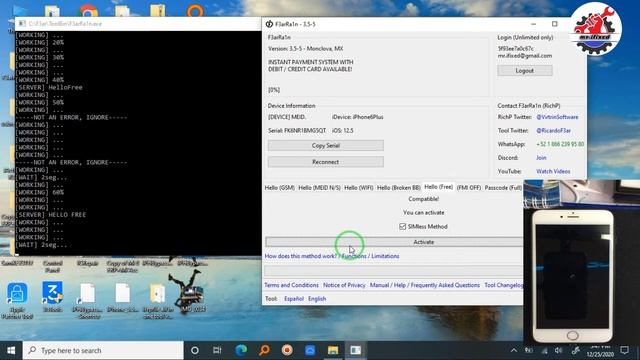The image size is (640, 360).
Task: Open the Terms and Conditions link
Action: (291, 285)
